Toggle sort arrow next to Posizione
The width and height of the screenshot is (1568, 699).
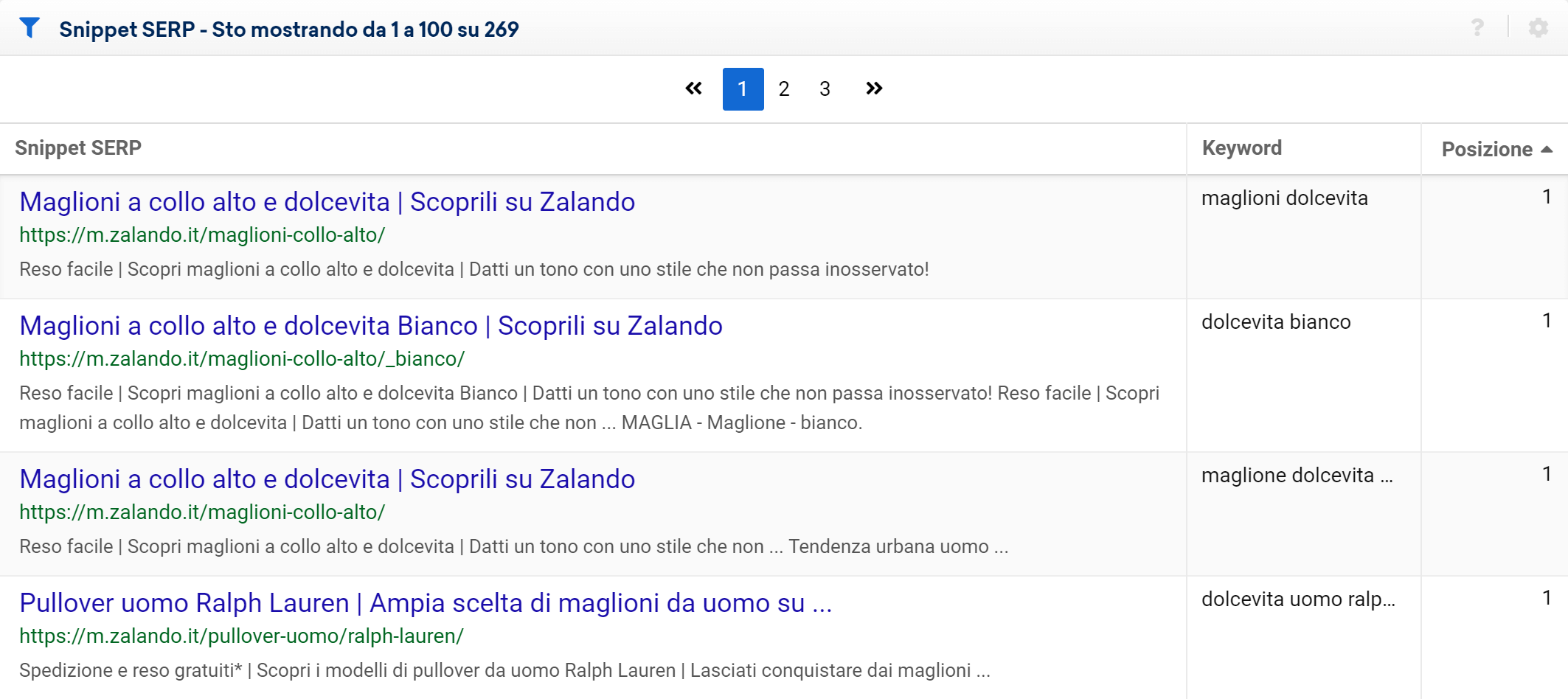(x=1547, y=150)
